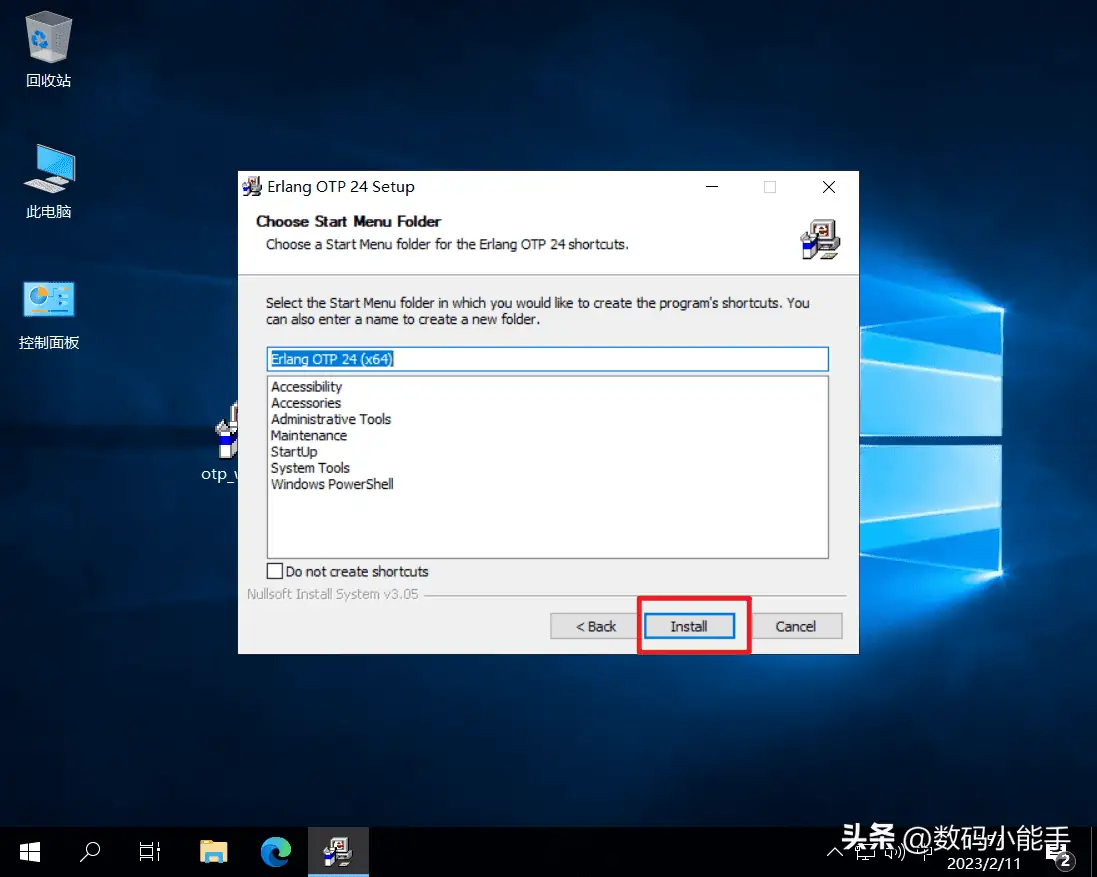The height and width of the screenshot is (877, 1097).
Task: Select the This PC desktop icon
Action: [x=48, y=182]
